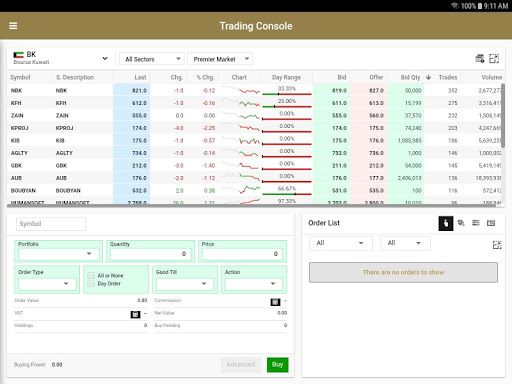Open the Commission calculator icon

[x=275, y=302]
